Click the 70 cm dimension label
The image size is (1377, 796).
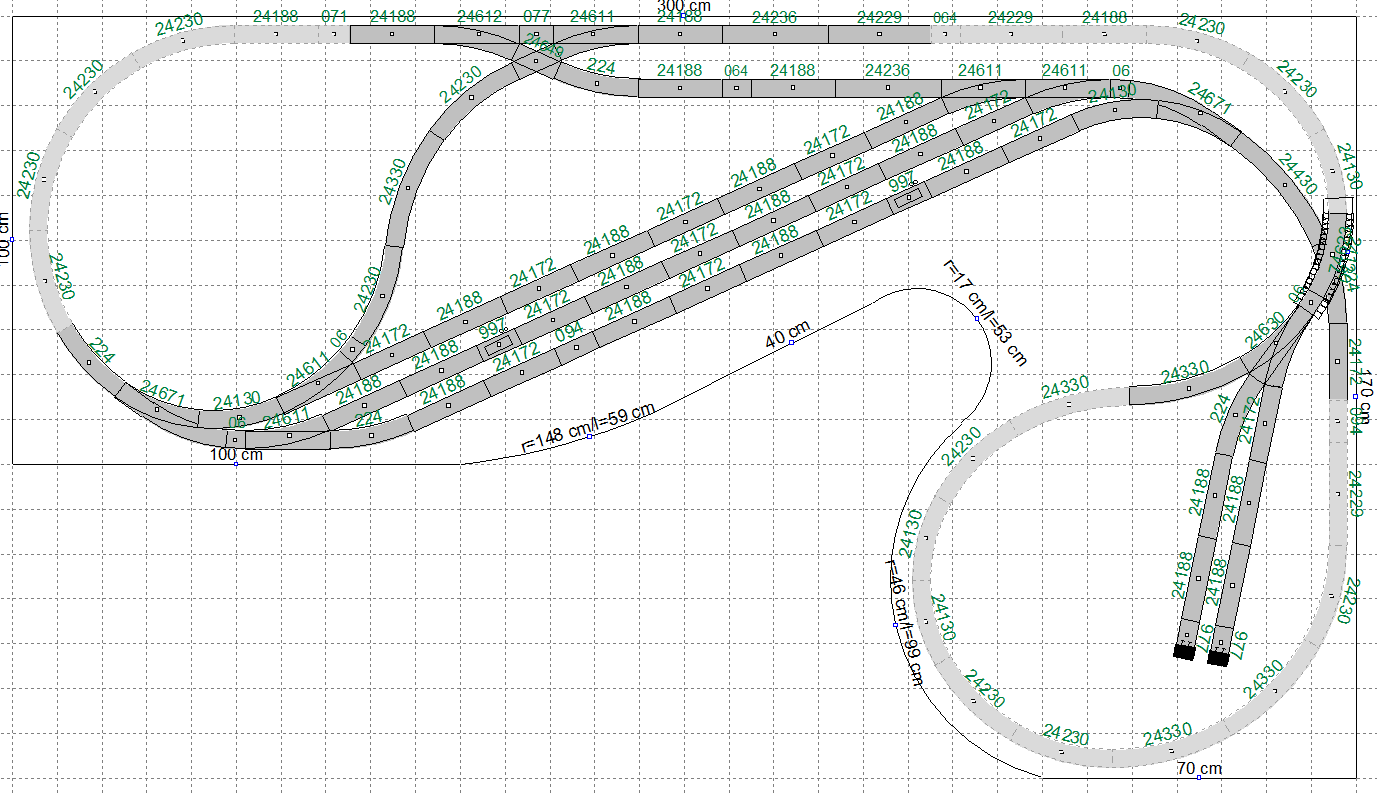pyautogui.click(x=1199, y=768)
